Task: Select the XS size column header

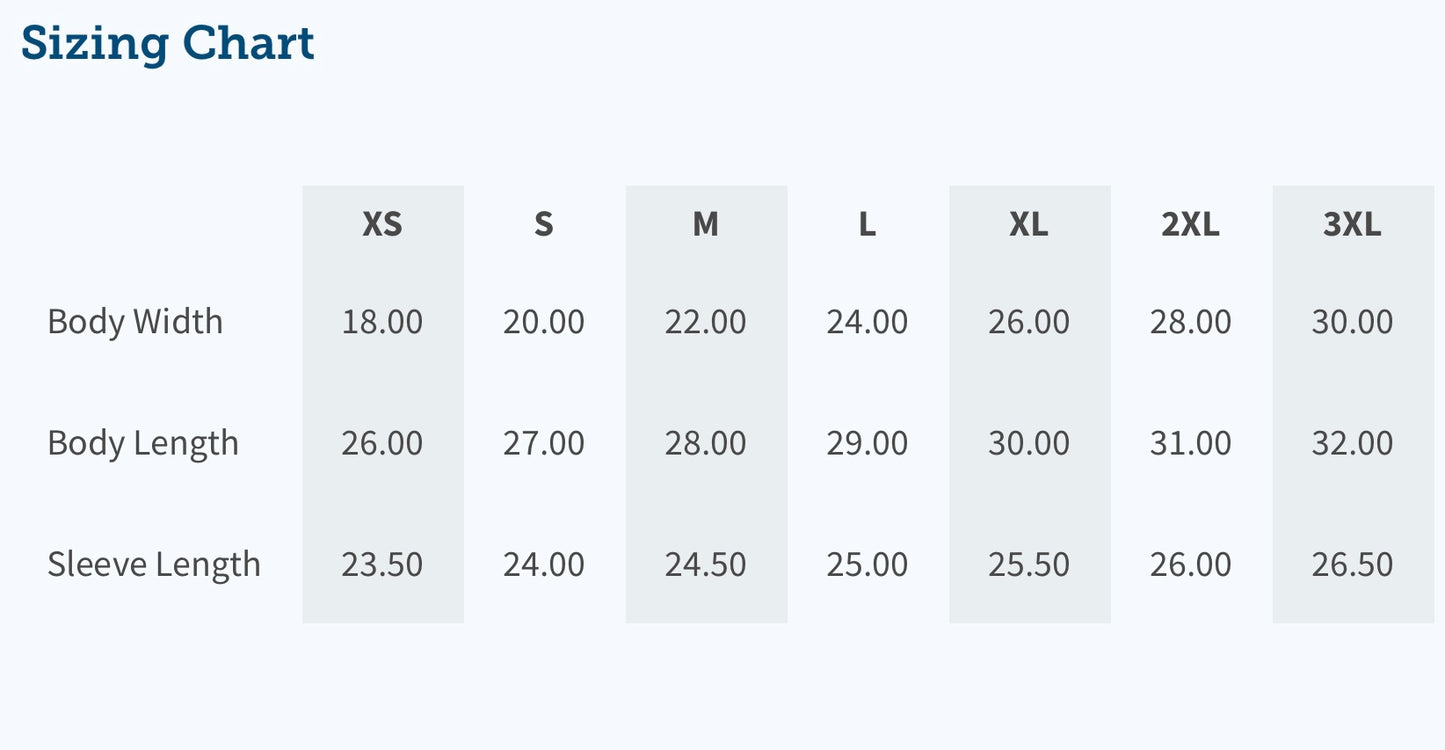Action: click(382, 225)
